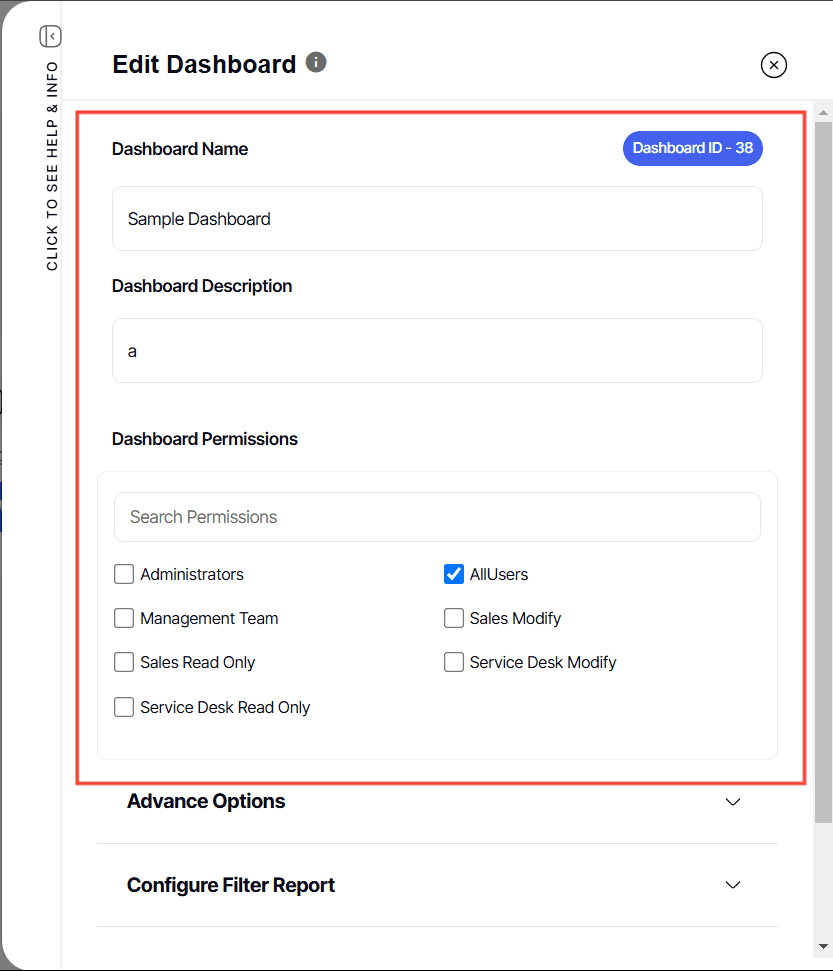The width and height of the screenshot is (833, 971).
Task: Tick the Management Team checkbox
Action: point(124,618)
